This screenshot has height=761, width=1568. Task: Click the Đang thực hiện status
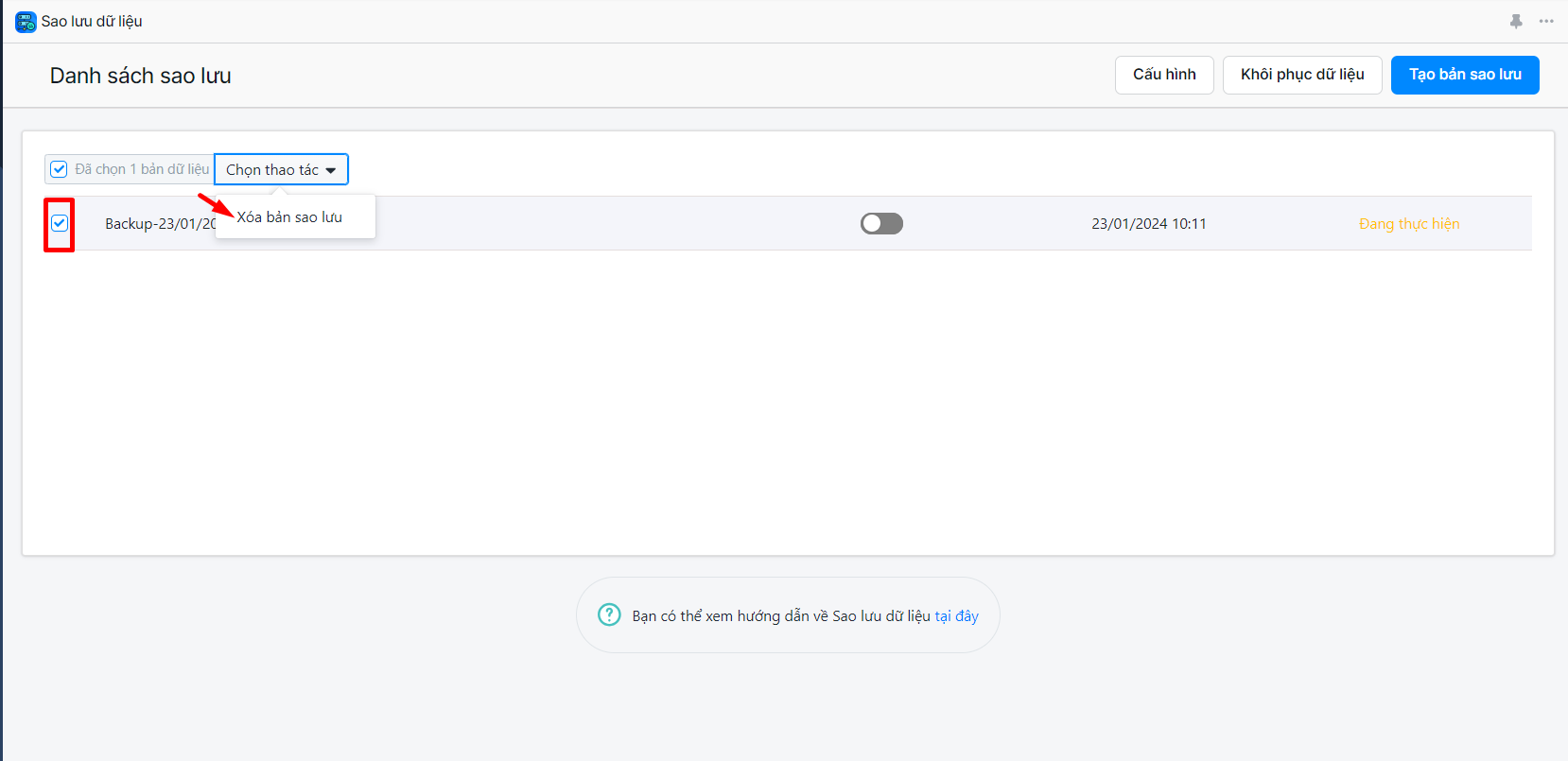1409,224
